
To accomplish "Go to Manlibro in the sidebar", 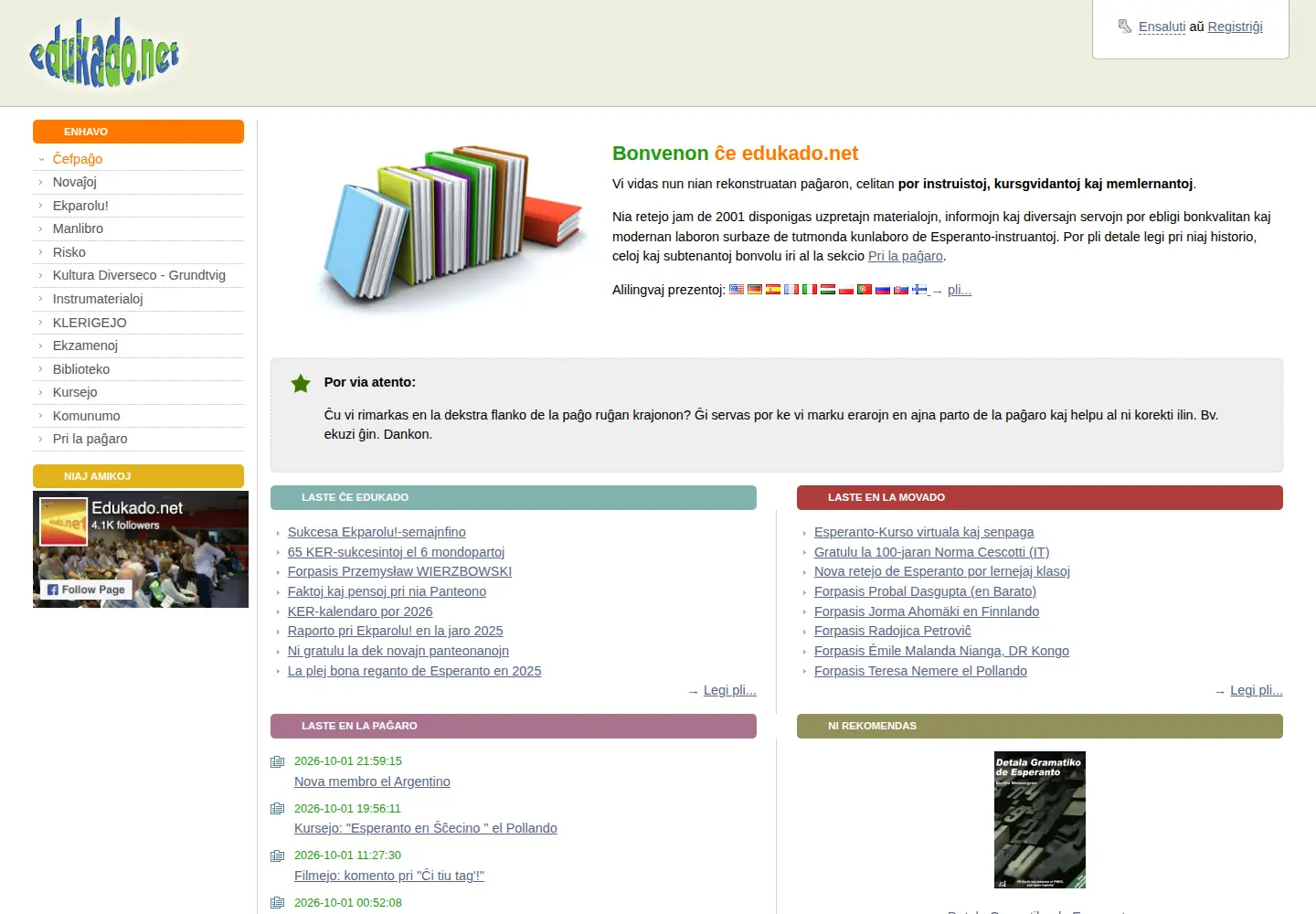I will [78, 228].
